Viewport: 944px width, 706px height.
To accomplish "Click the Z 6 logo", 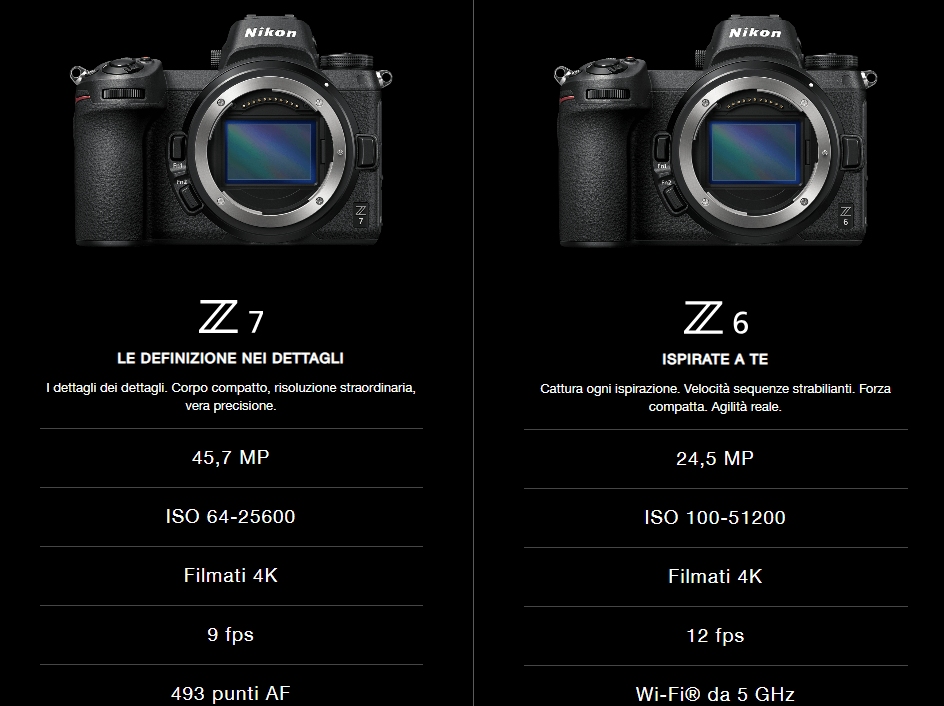I will [x=716, y=318].
